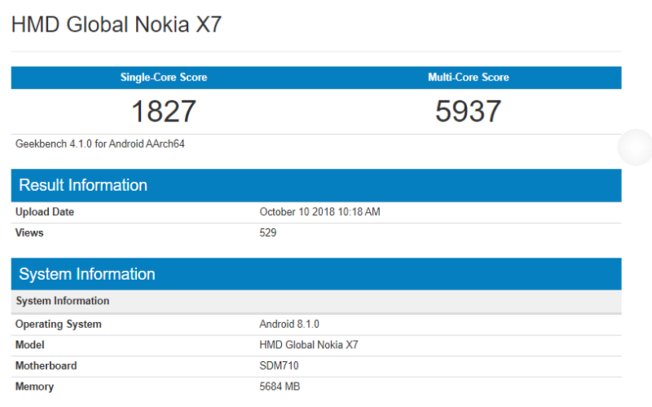
Task: Select the October 10 2018 10:18 AM value
Action: (320, 212)
